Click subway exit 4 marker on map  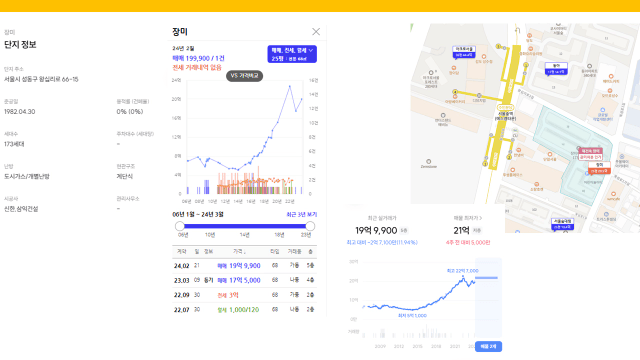coord(455,92)
